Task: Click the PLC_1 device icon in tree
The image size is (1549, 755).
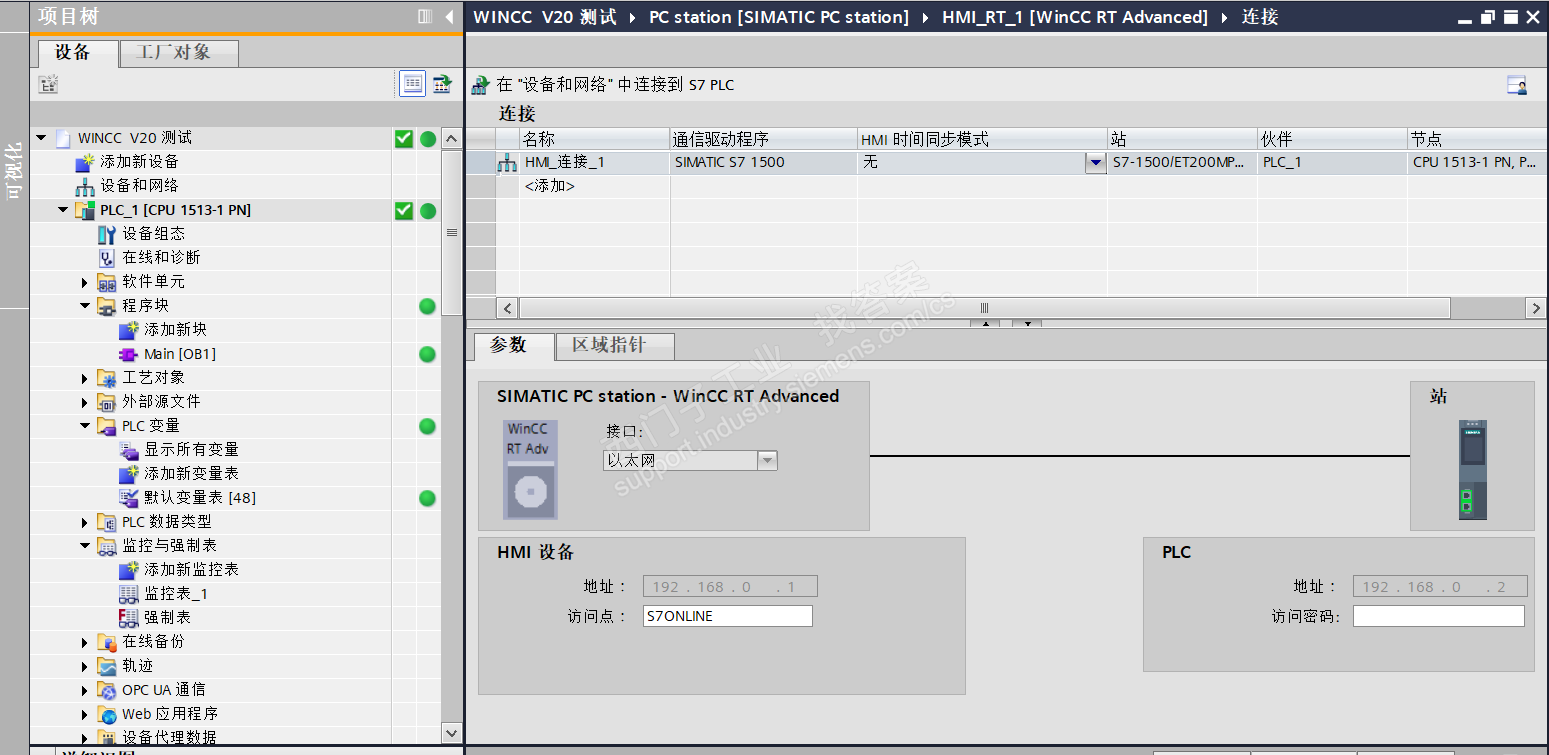Action: (85, 210)
